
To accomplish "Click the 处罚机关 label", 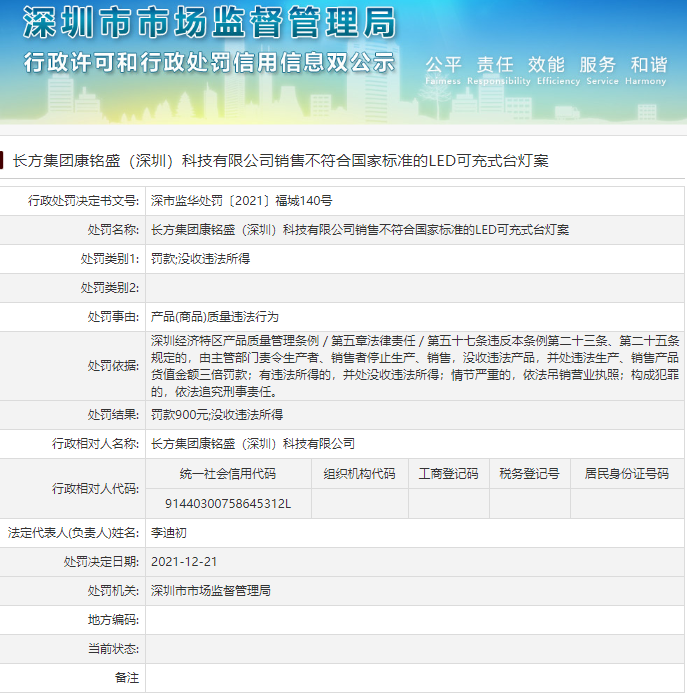I will tap(113, 591).
